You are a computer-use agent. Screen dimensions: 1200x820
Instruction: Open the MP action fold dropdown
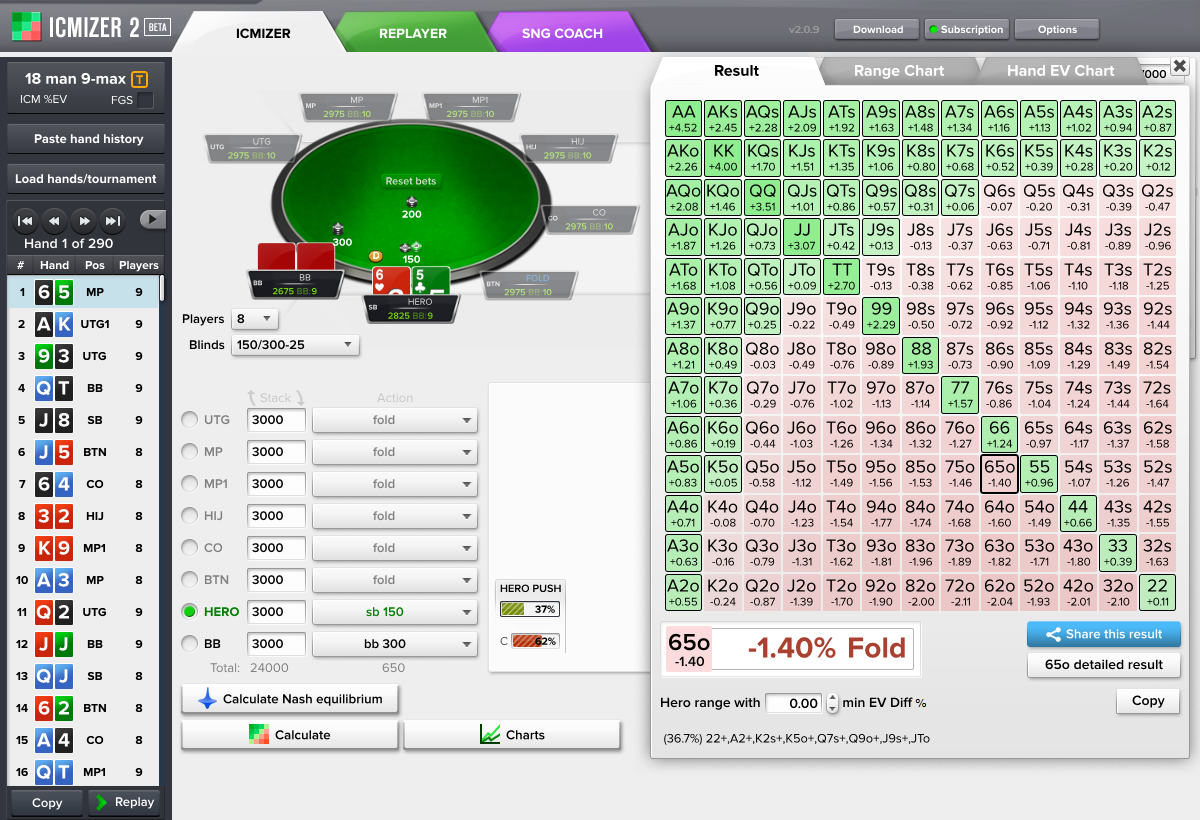[x=395, y=452]
